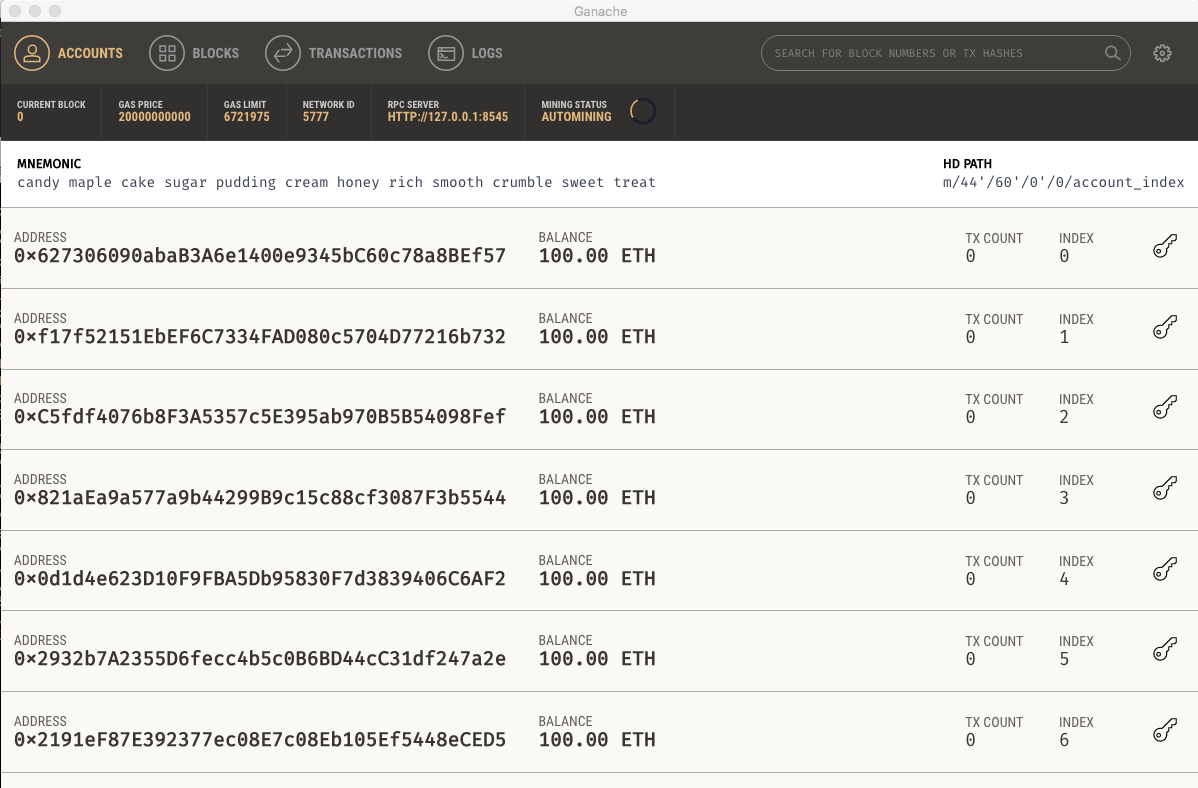Screen dimensions: 1198x788
Task: Click the AUTOMINING mining status text
Action: click(x=576, y=117)
